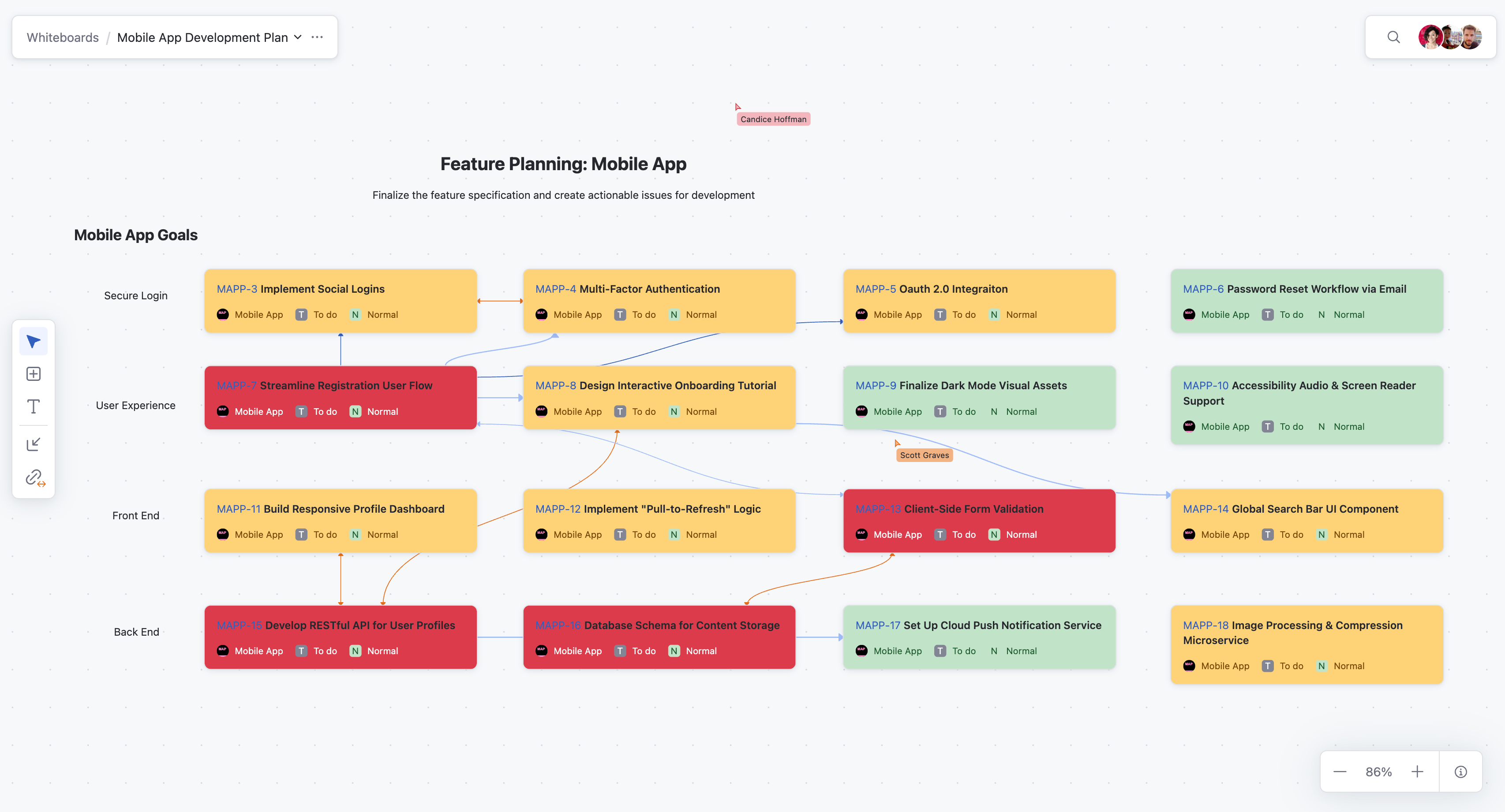Image resolution: width=1505 pixels, height=812 pixels.
Task: Click the add card plus tool
Action: pos(33,374)
